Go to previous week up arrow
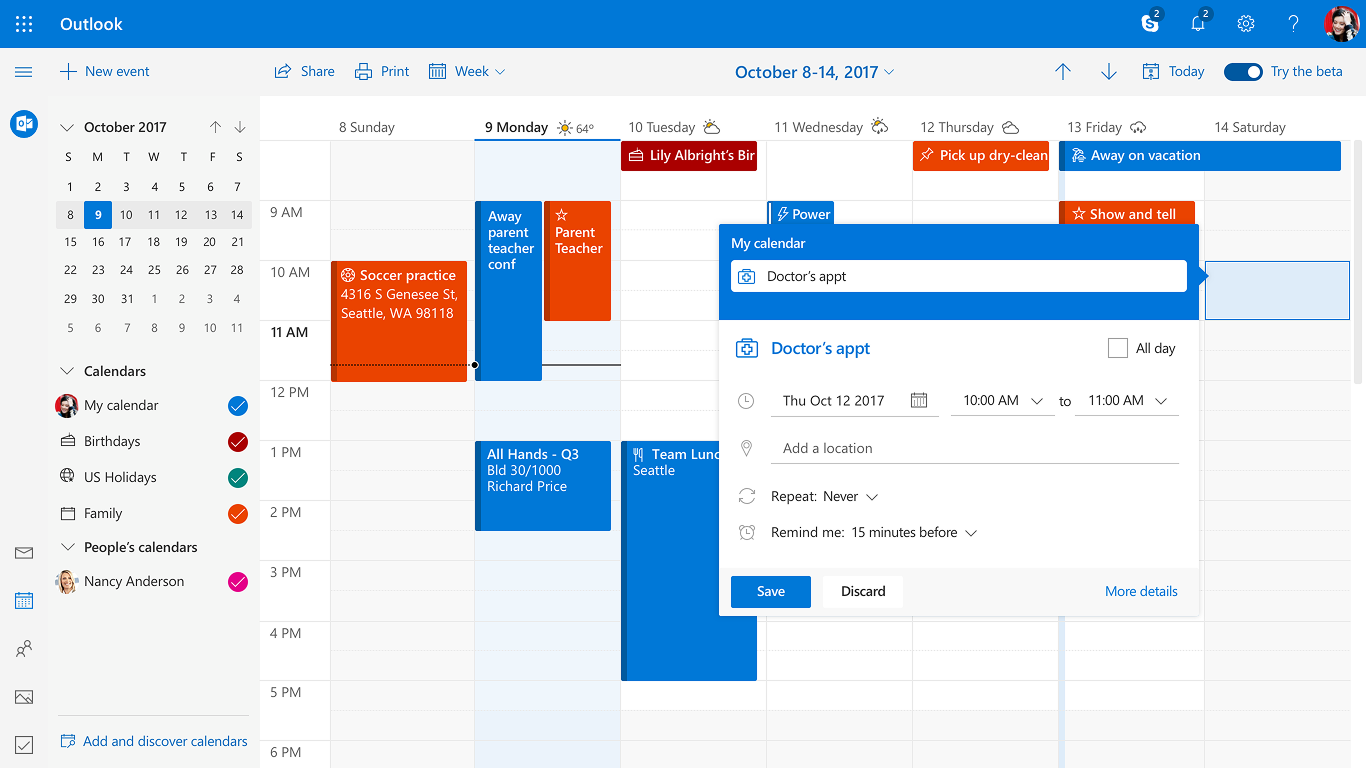This screenshot has height=768, width=1366. click(1063, 72)
